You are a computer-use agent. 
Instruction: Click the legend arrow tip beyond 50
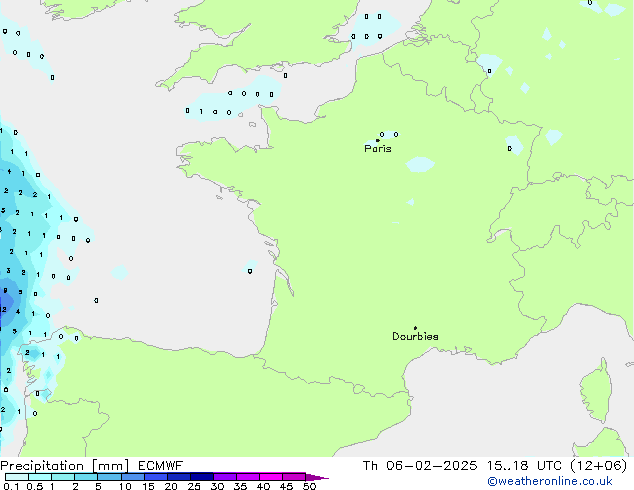pyautogui.click(x=317, y=477)
